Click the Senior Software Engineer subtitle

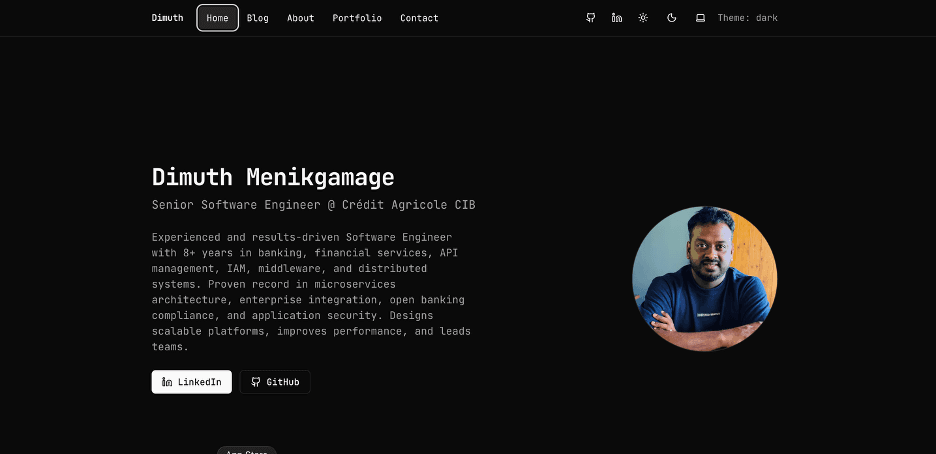(x=313, y=205)
